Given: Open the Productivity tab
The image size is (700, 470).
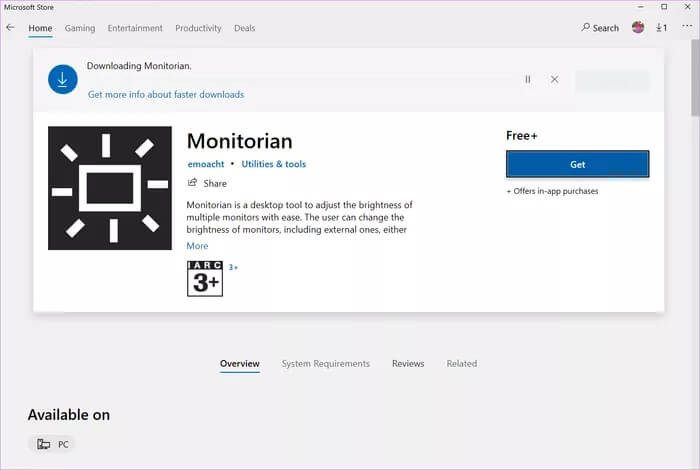Looking at the screenshot, I should [x=198, y=28].
